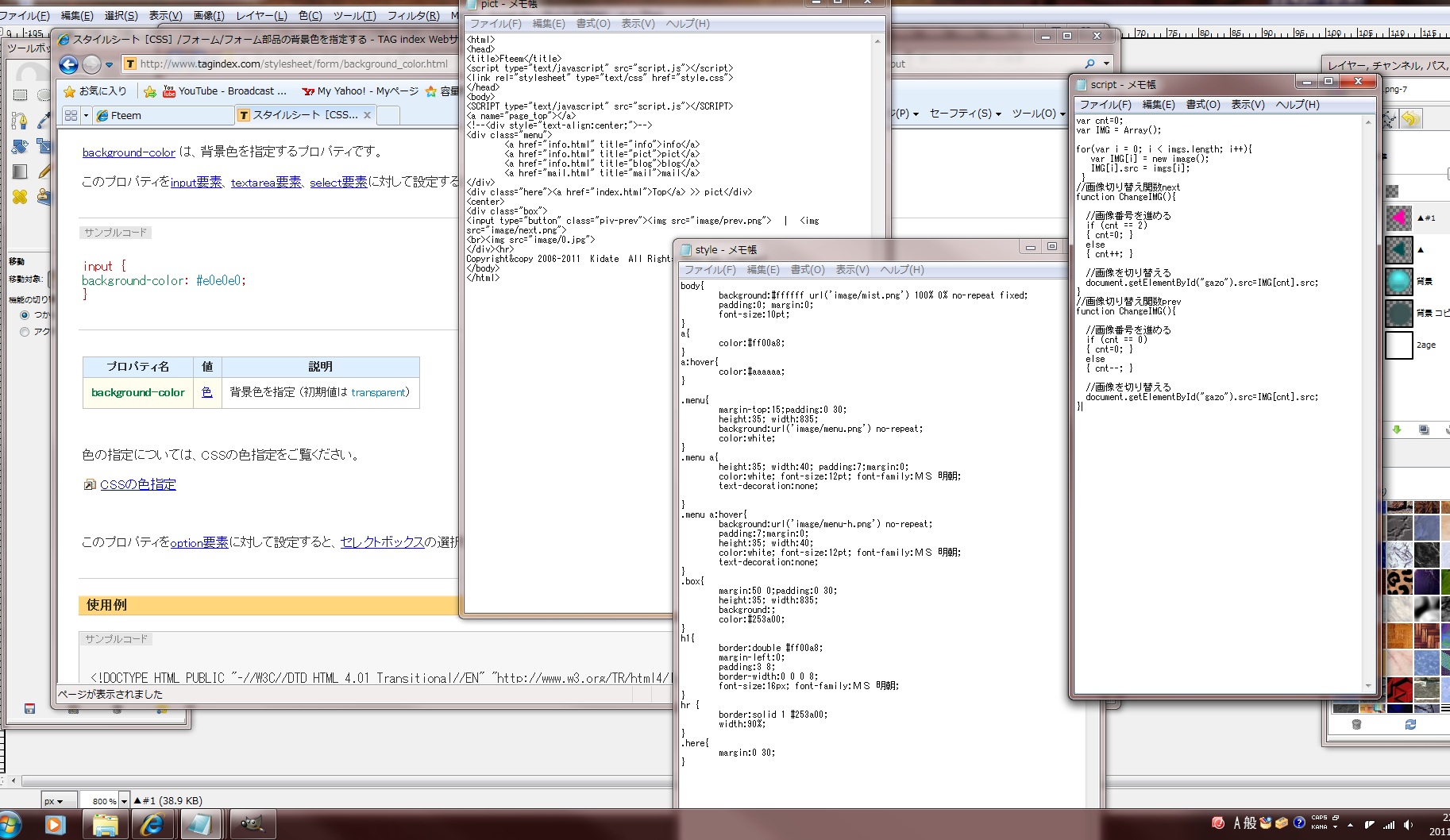Viewport: 1450px width, 840px height.
Task: Click the browser search magnifier icon
Action: coord(1089,64)
